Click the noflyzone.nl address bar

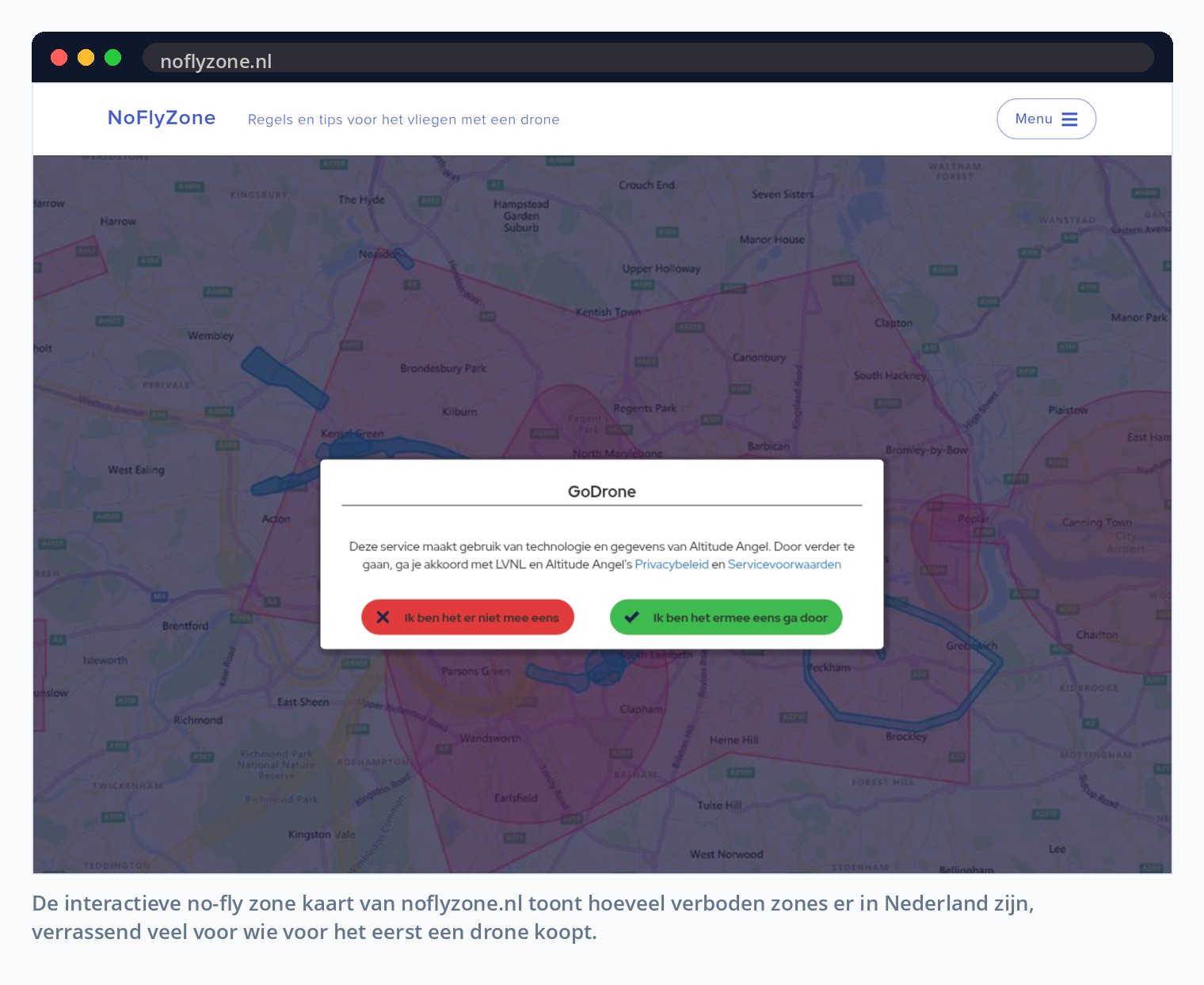[x=648, y=58]
